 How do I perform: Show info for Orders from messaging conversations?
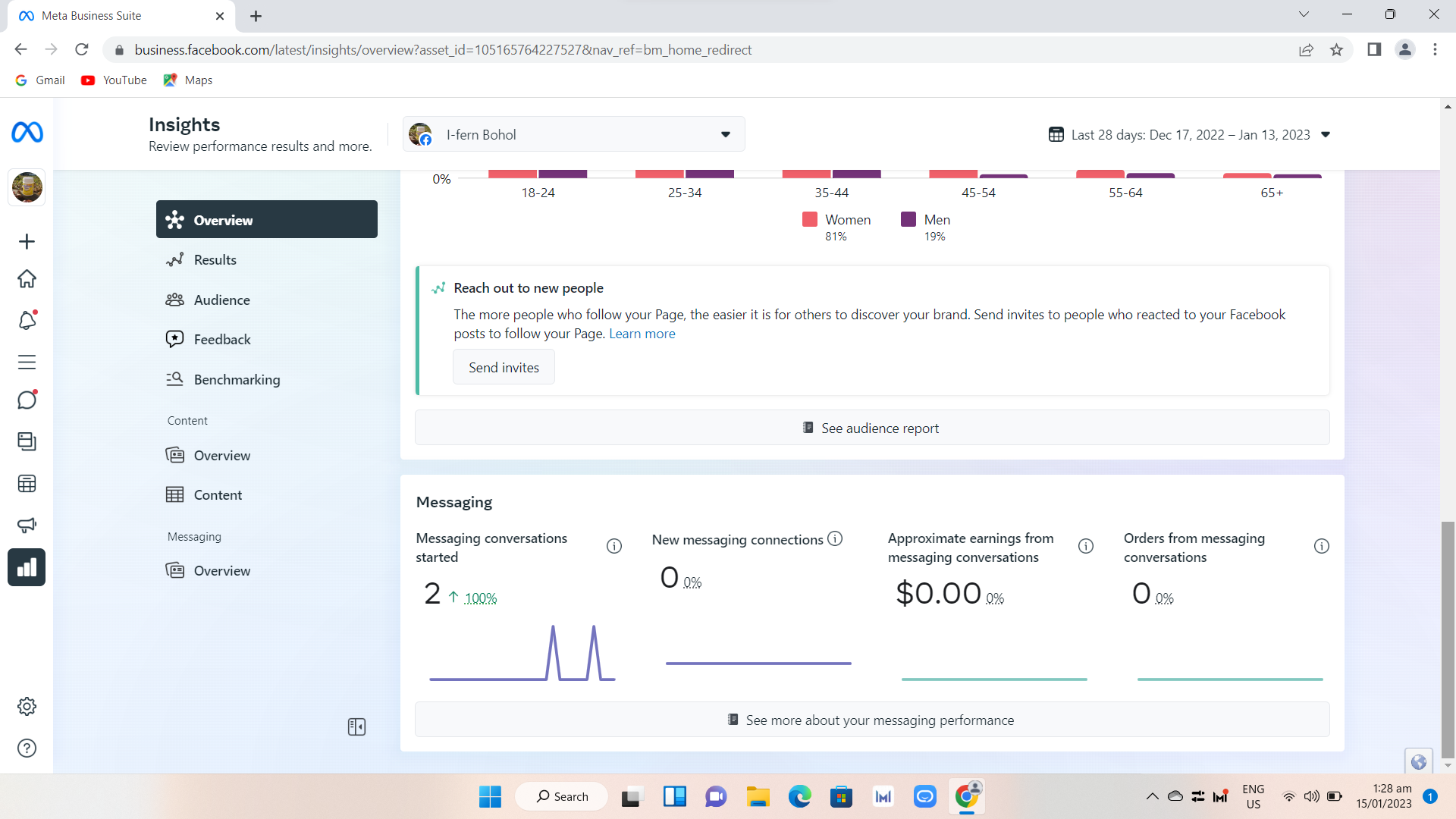1322,546
